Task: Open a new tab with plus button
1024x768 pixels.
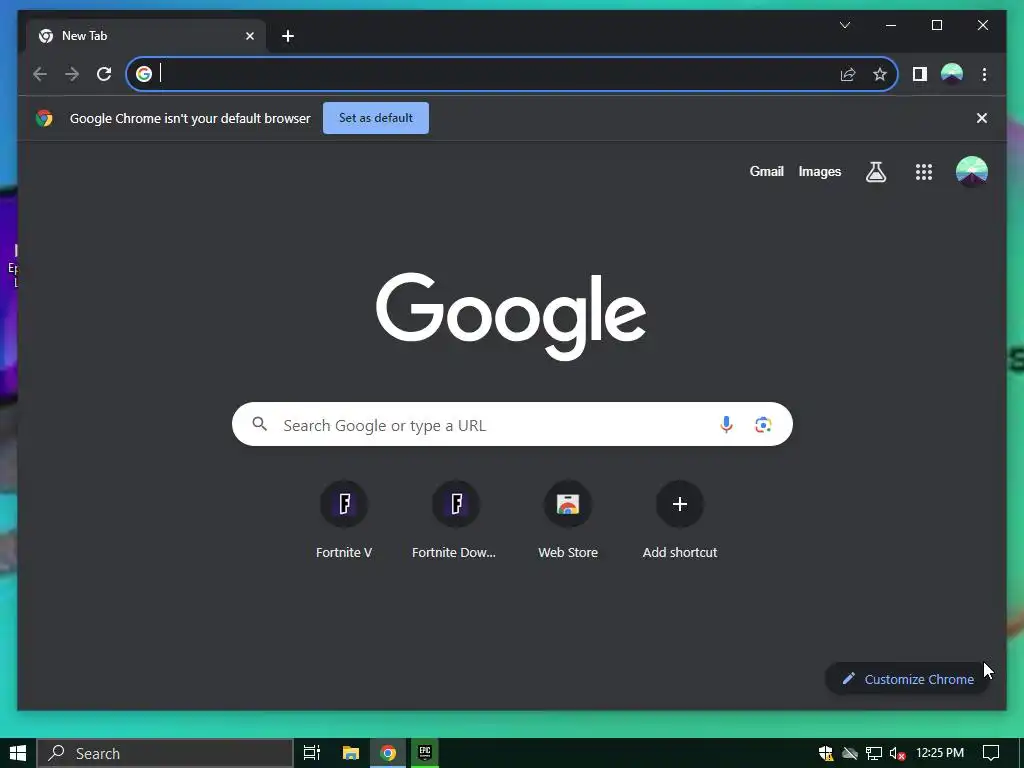Action: [288, 36]
